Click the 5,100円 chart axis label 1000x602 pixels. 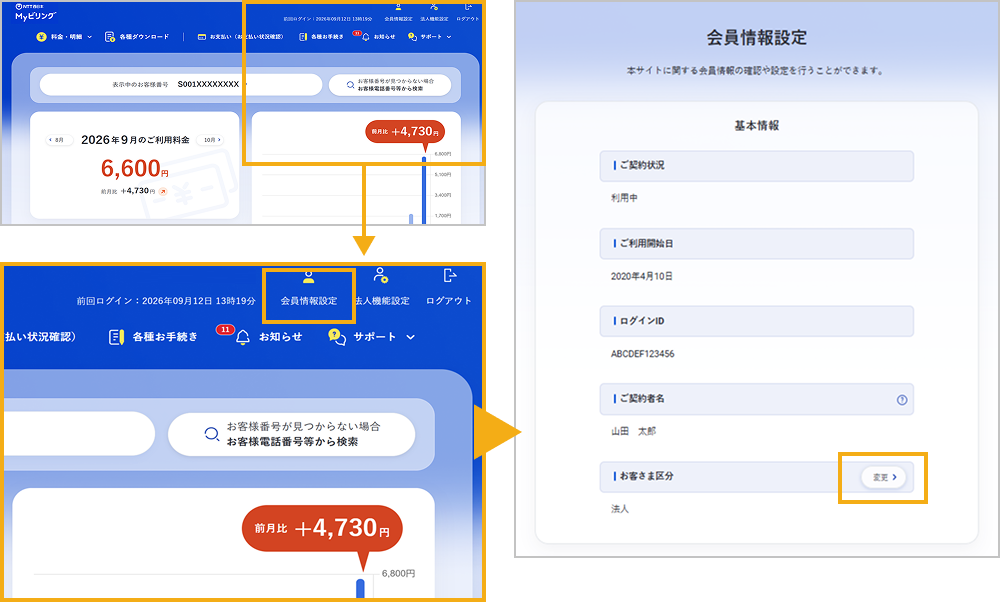click(x=443, y=174)
